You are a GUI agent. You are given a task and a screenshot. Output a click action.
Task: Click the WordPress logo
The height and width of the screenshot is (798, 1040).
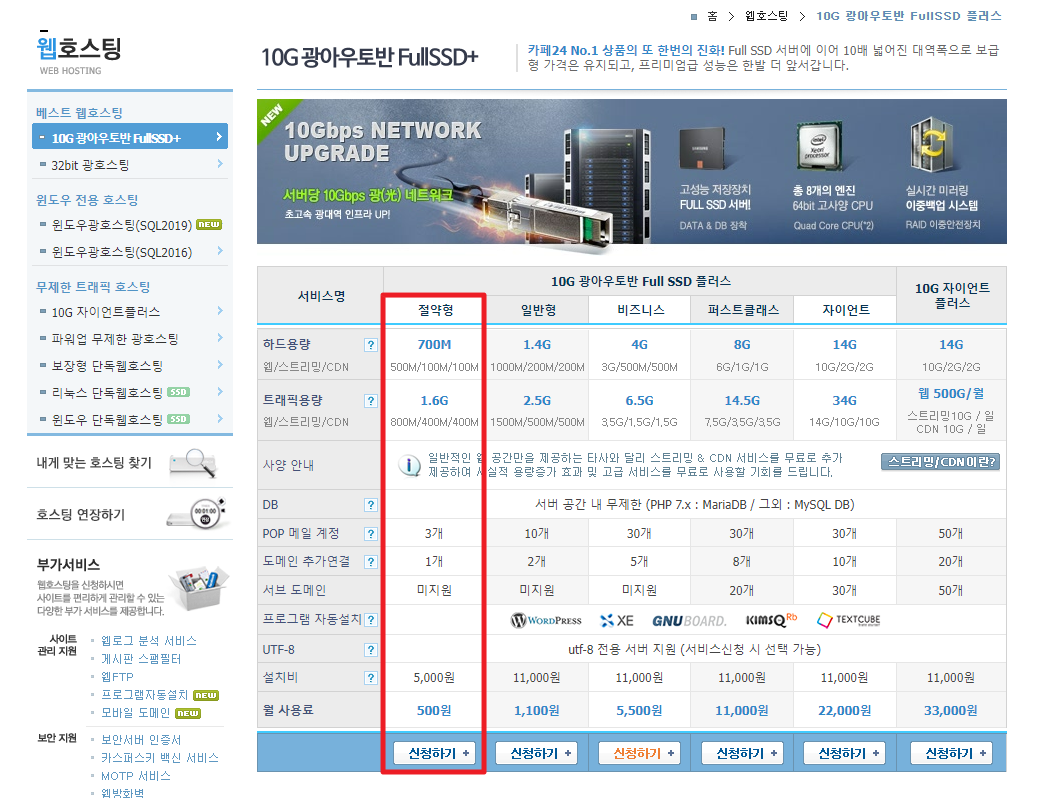(546, 620)
